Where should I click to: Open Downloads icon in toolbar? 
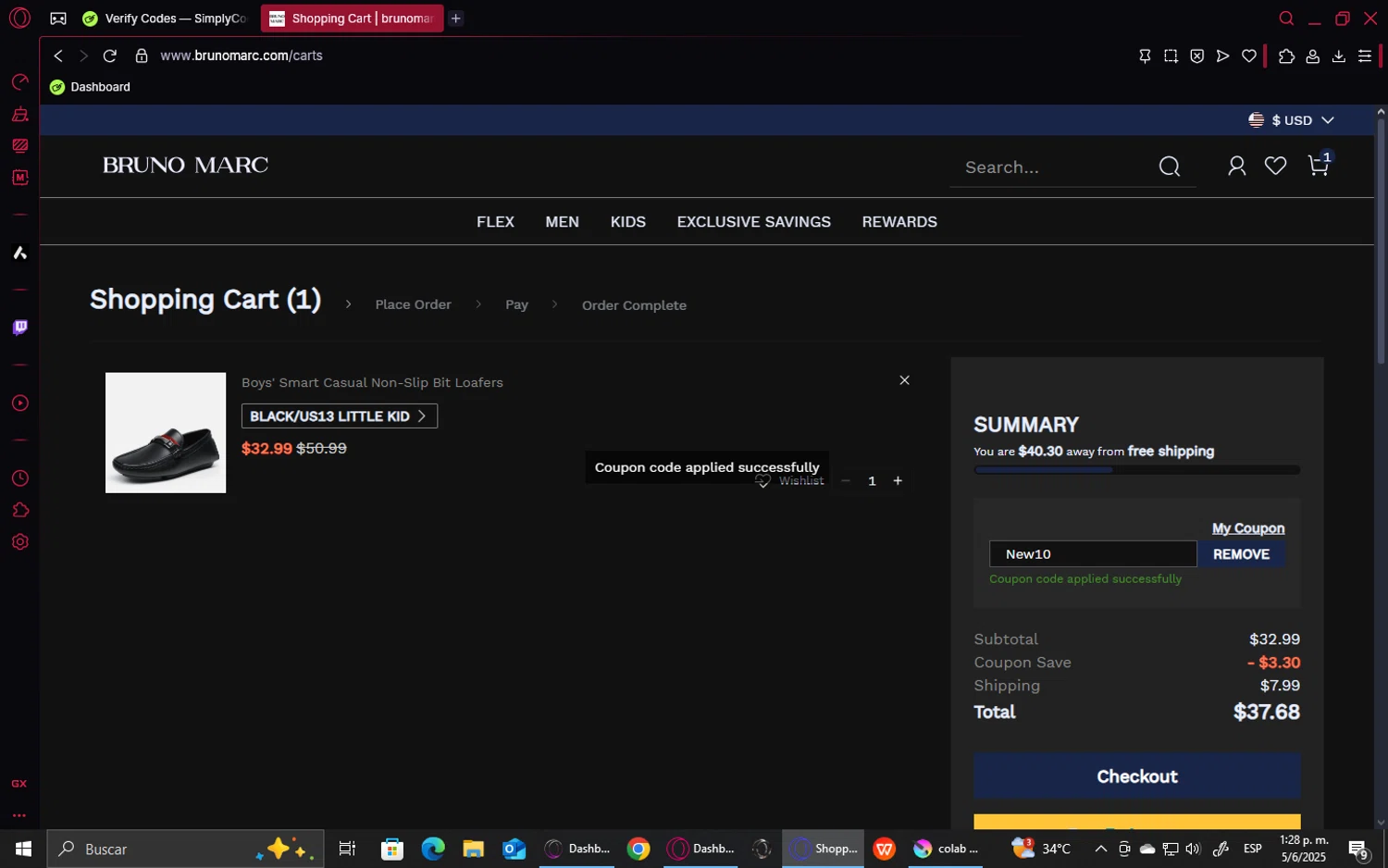(1338, 56)
